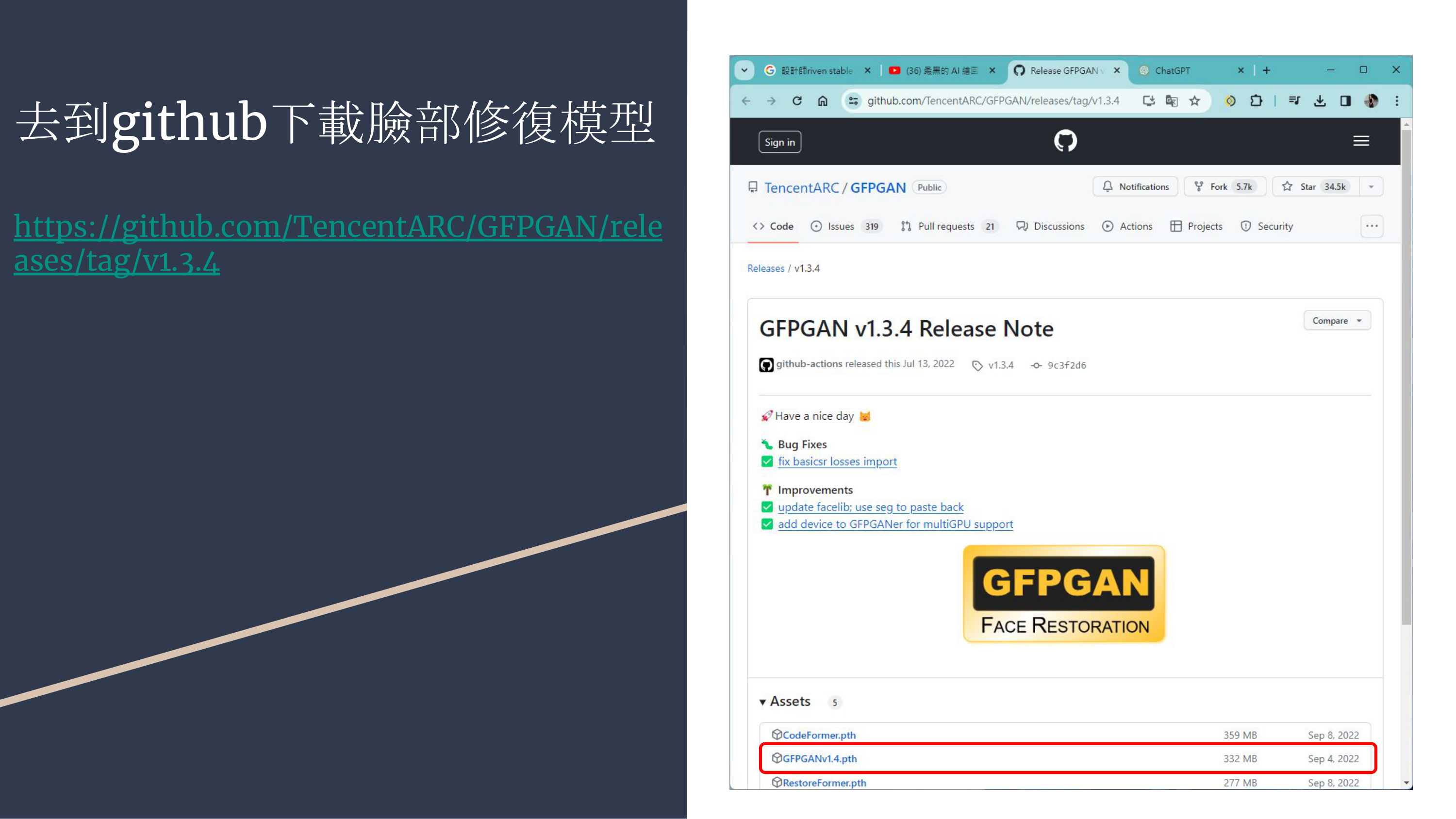1456x819 pixels.
Task: Open the Chrome three-dot menu
Action: (x=1397, y=100)
